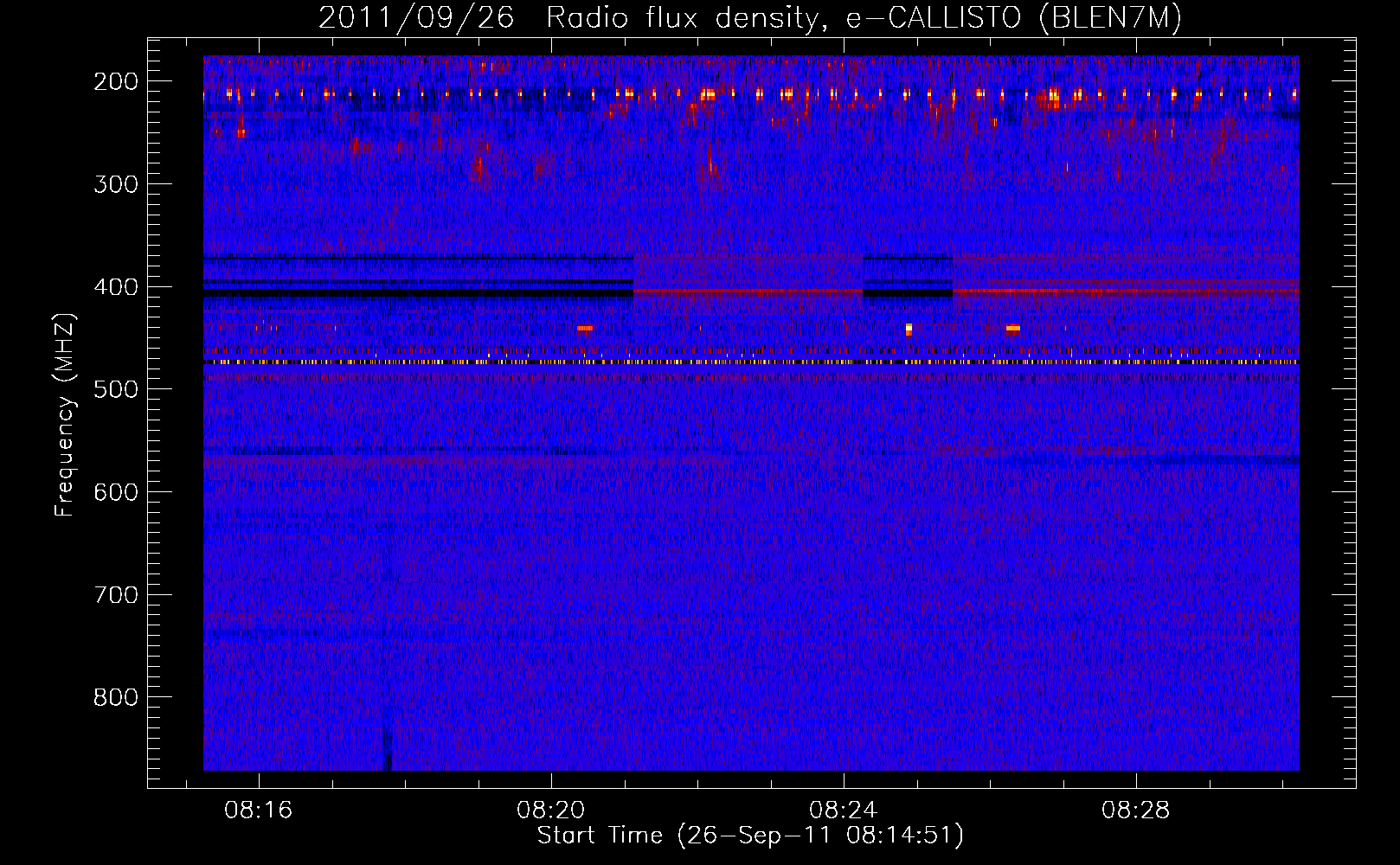
Task: Click the 300 frequency tick label
Action: click(x=115, y=184)
